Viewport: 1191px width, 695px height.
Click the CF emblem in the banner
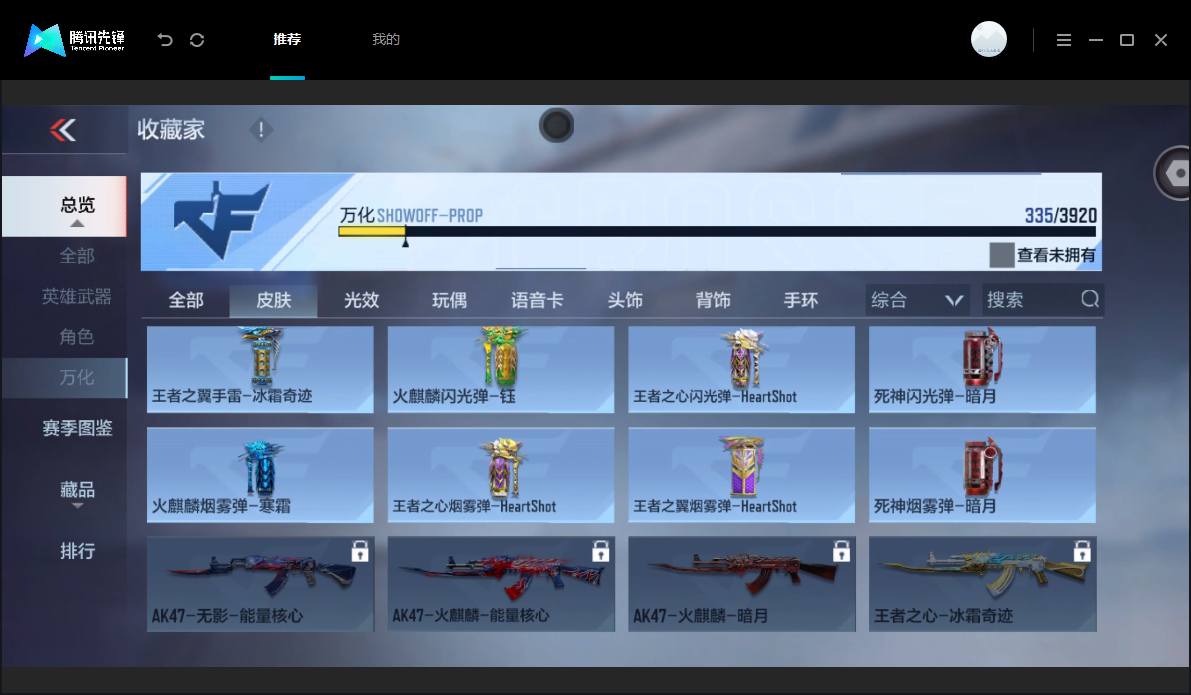click(220, 220)
